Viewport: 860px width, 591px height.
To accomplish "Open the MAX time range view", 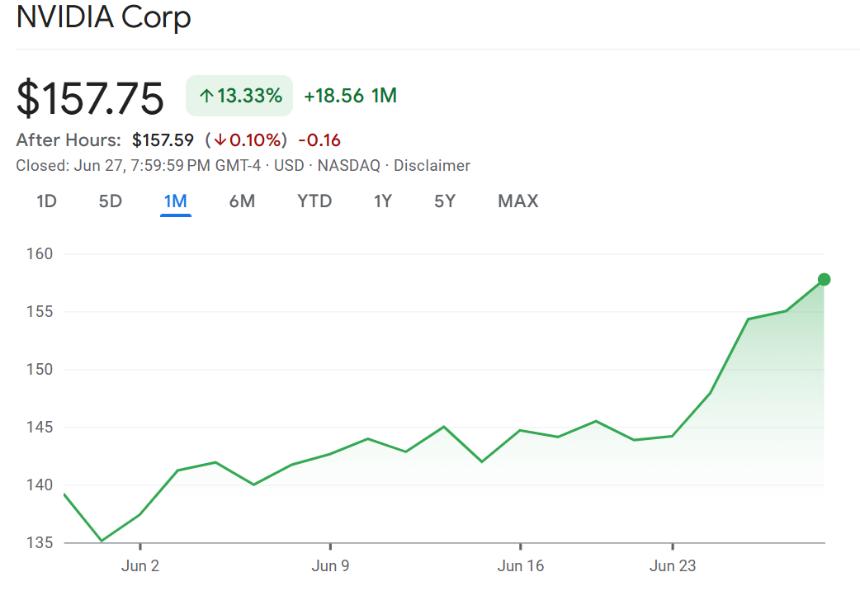I will [516, 201].
